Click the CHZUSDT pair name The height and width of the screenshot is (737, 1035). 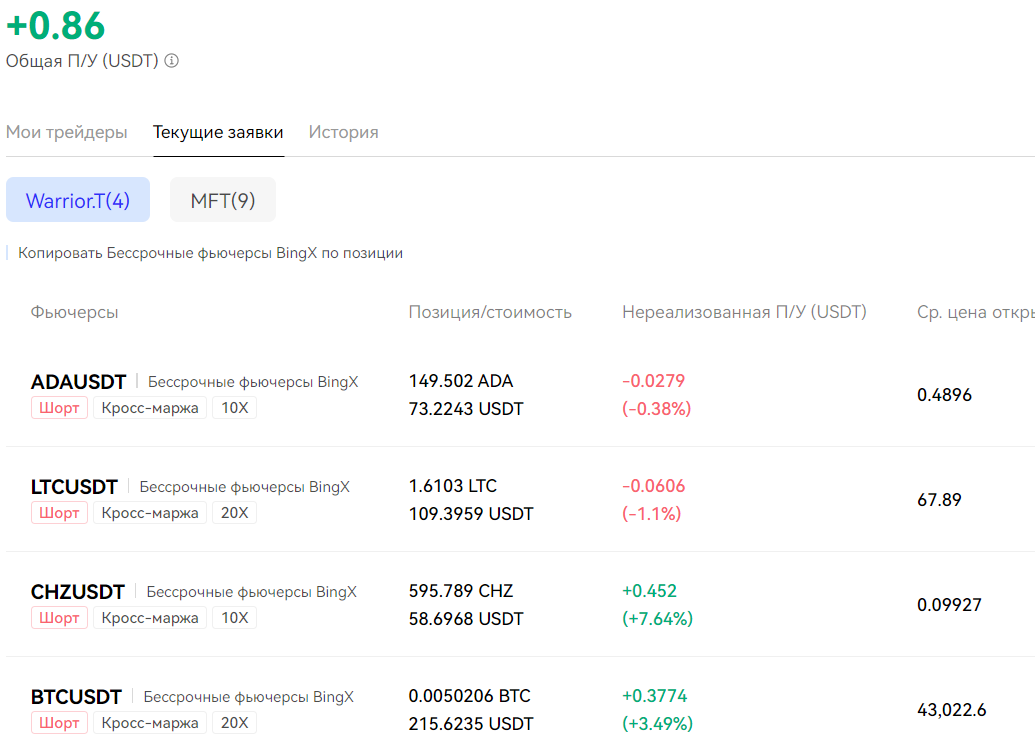tap(78, 592)
